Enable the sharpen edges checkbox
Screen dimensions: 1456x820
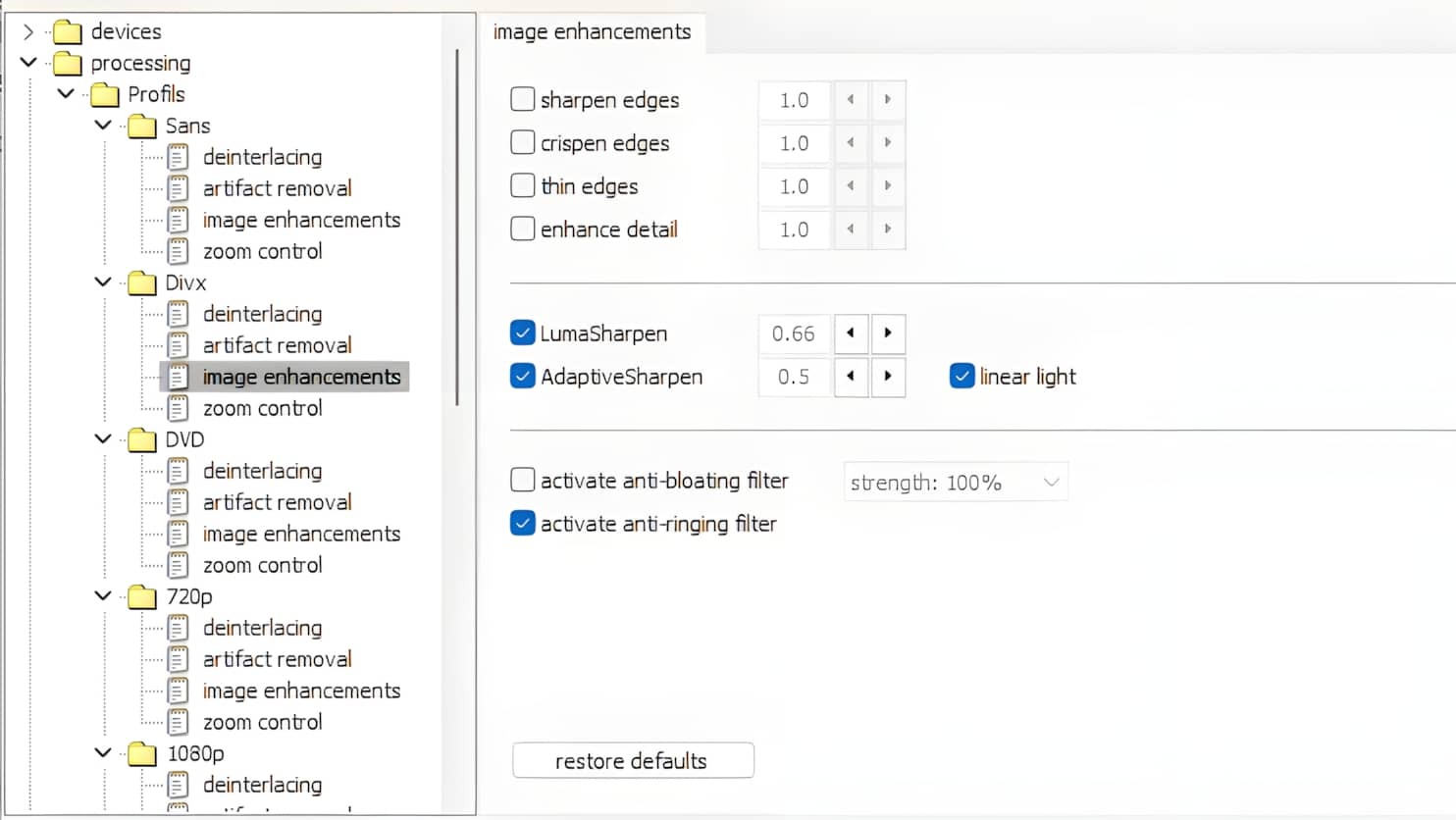523,99
